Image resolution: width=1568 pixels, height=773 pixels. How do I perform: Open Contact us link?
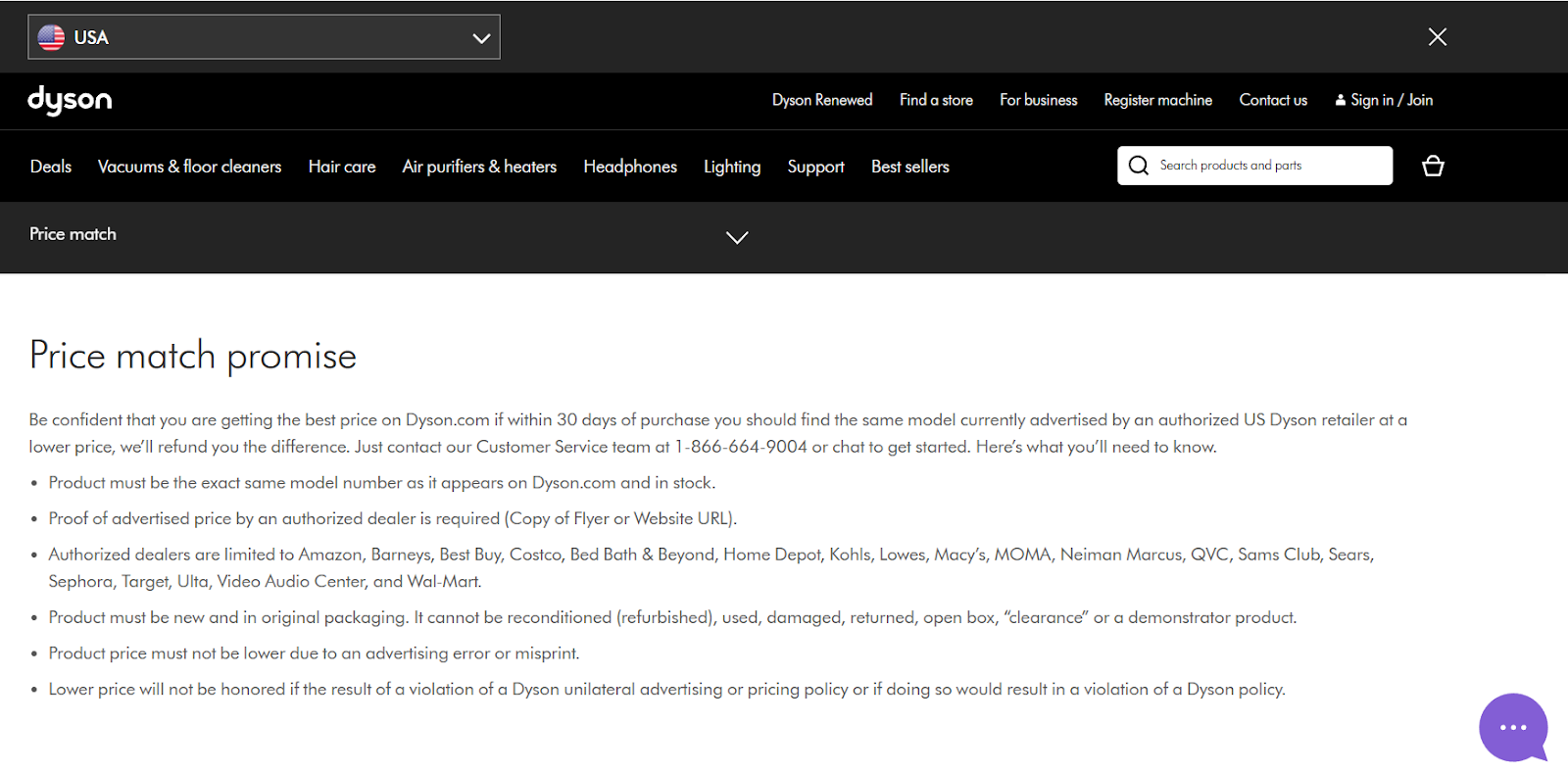click(1273, 100)
